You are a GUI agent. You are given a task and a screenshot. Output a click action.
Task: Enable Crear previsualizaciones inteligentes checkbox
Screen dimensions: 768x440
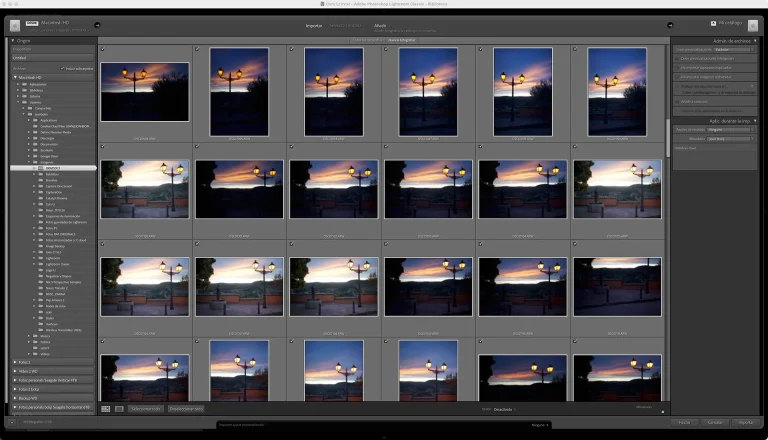click(677, 59)
